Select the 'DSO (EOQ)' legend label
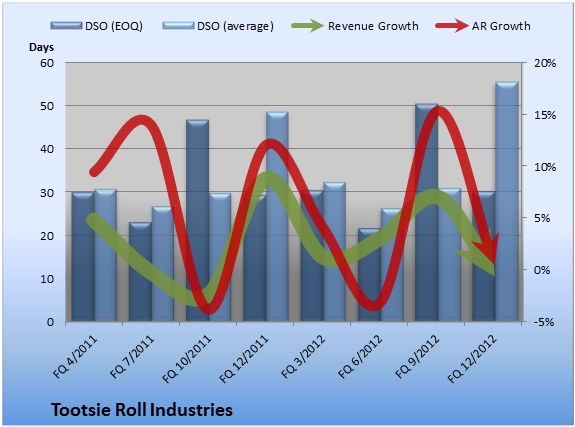The width and height of the screenshot is (575, 427). point(114,26)
